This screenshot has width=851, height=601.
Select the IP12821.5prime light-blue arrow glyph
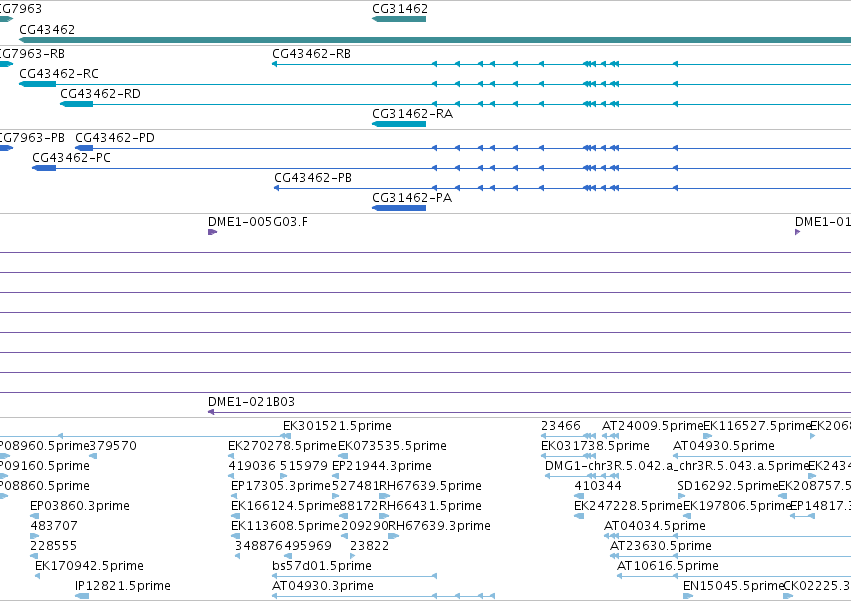(x=82, y=596)
